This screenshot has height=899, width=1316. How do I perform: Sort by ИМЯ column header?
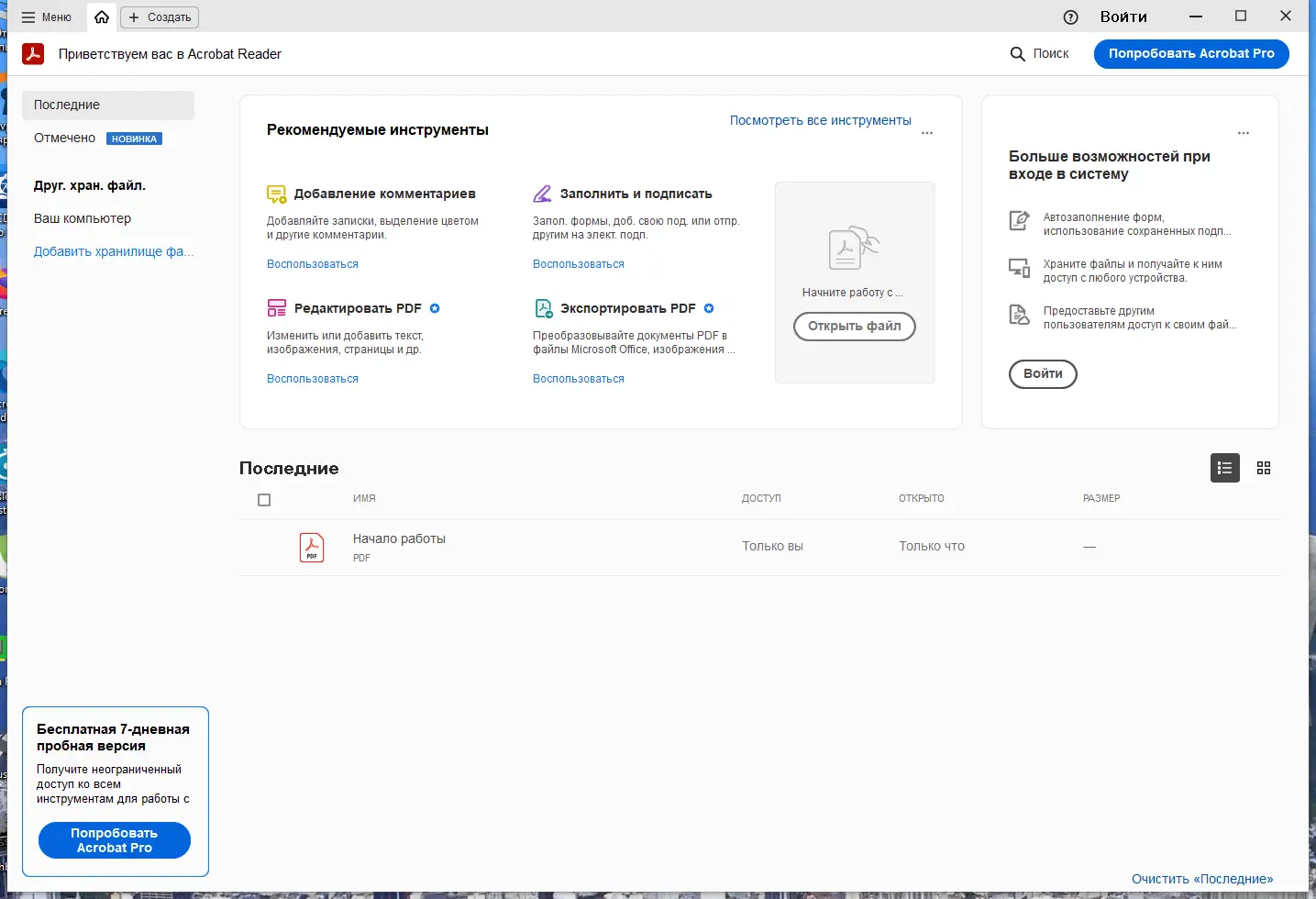364,498
